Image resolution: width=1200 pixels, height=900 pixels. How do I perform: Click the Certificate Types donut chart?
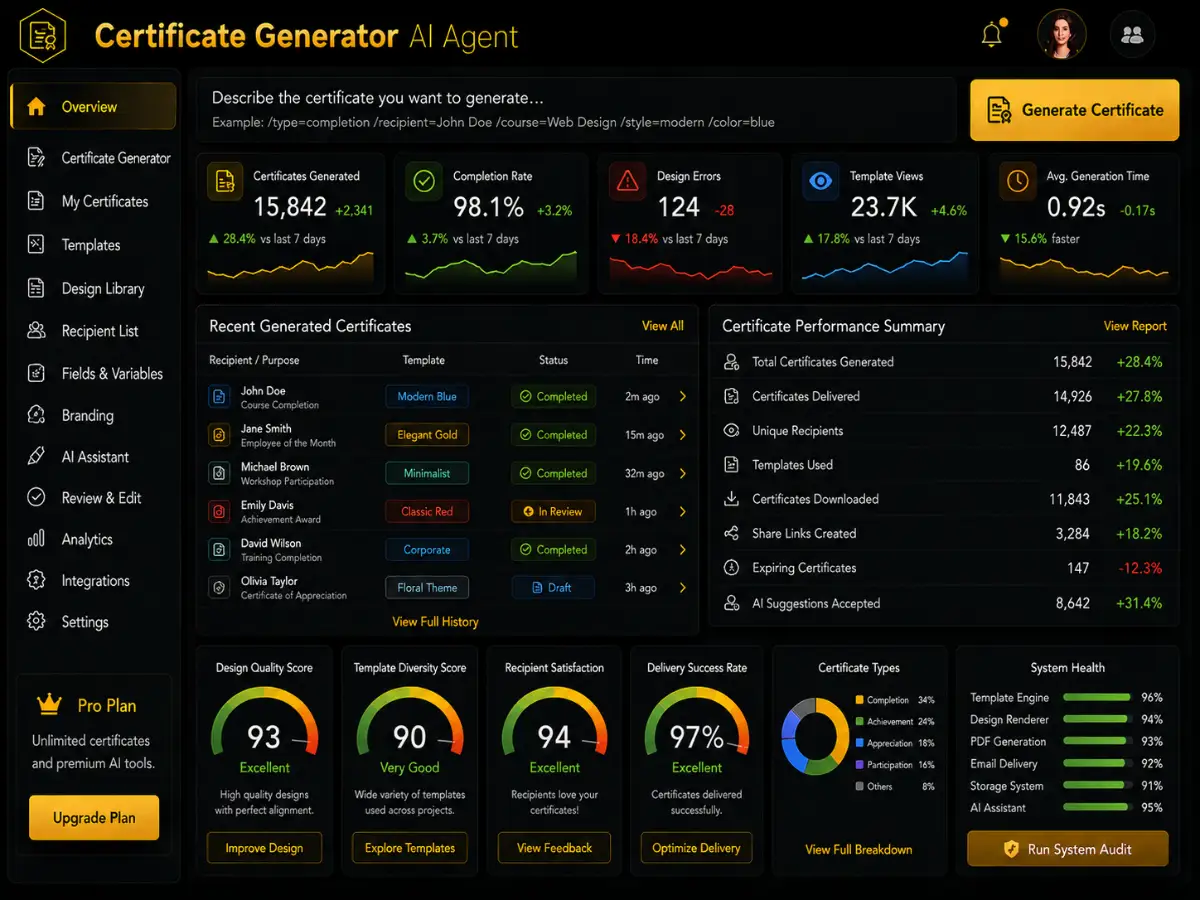(814, 736)
